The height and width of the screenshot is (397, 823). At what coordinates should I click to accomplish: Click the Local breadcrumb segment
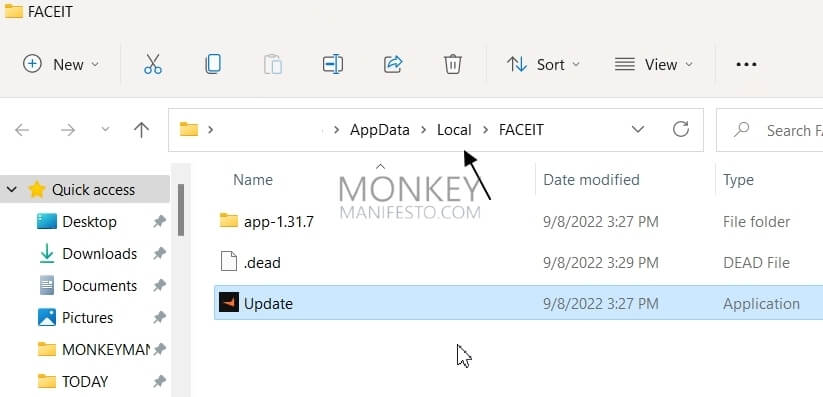click(454, 130)
